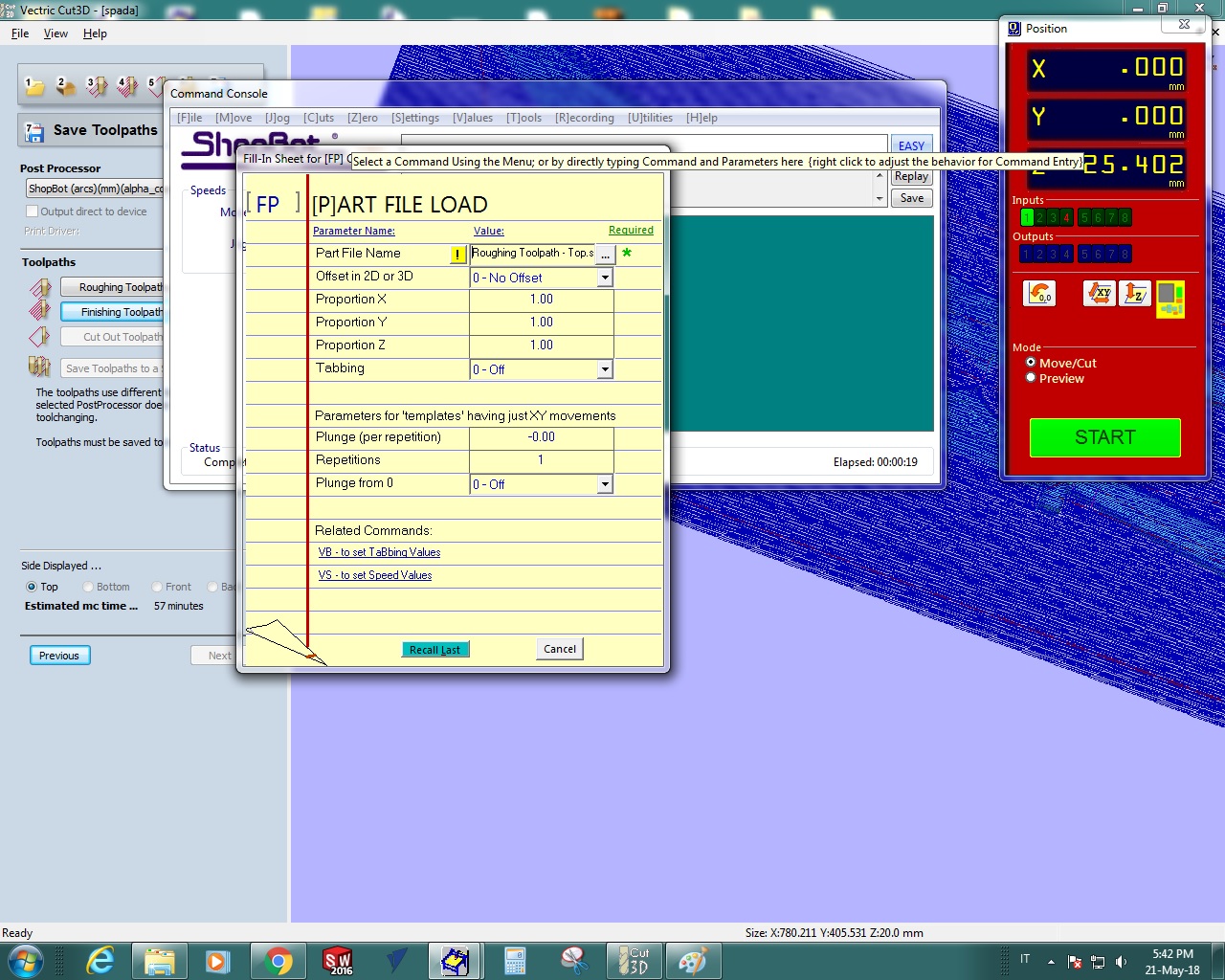Click the green START button
This screenshot has width=1225, height=980.
coord(1105,437)
